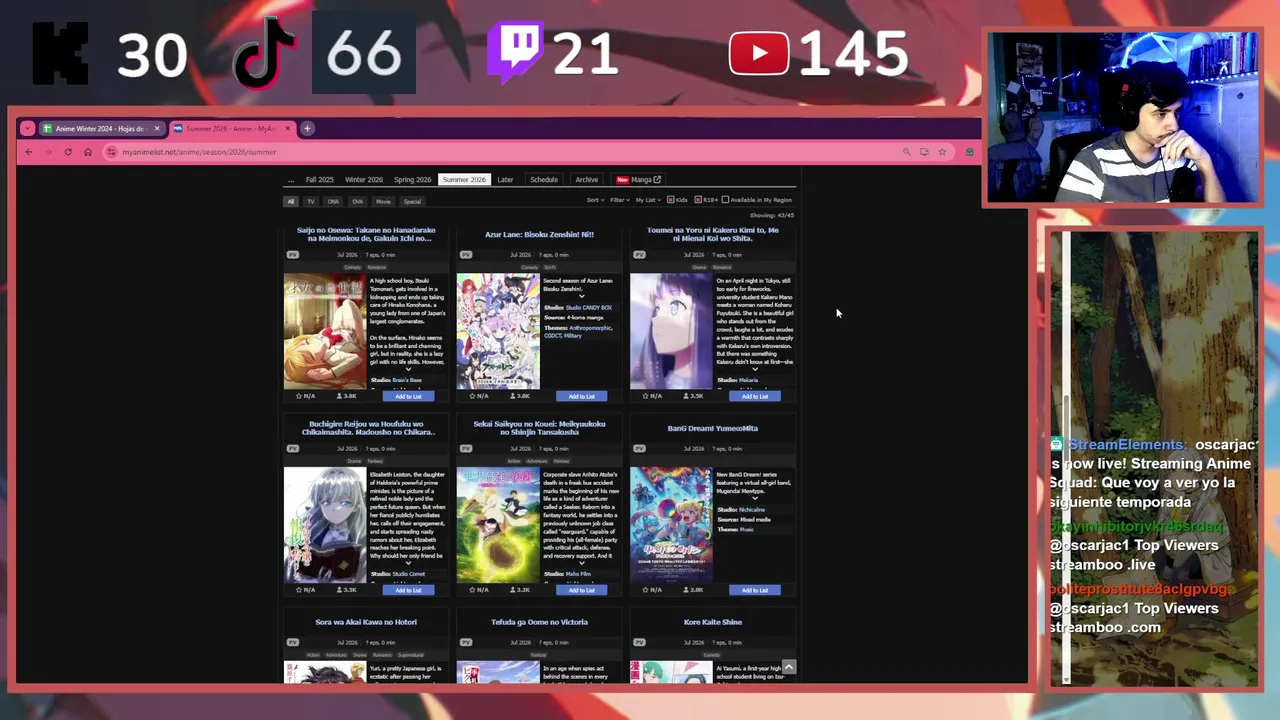Play PV for Buchigire Reijou
1280x720 pixels.
click(293, 449)
